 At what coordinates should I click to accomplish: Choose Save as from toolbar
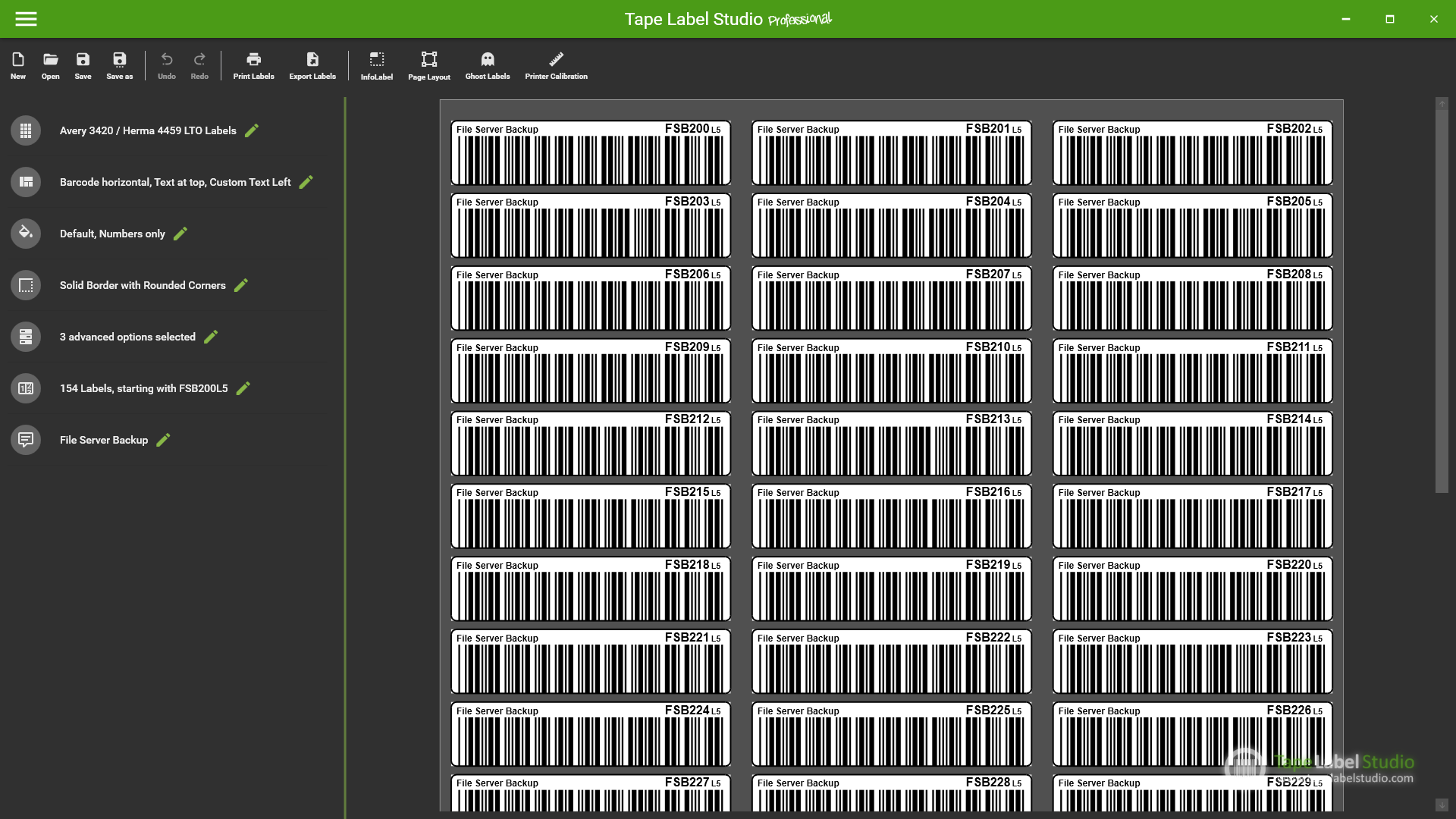click(x=119, y=65)
